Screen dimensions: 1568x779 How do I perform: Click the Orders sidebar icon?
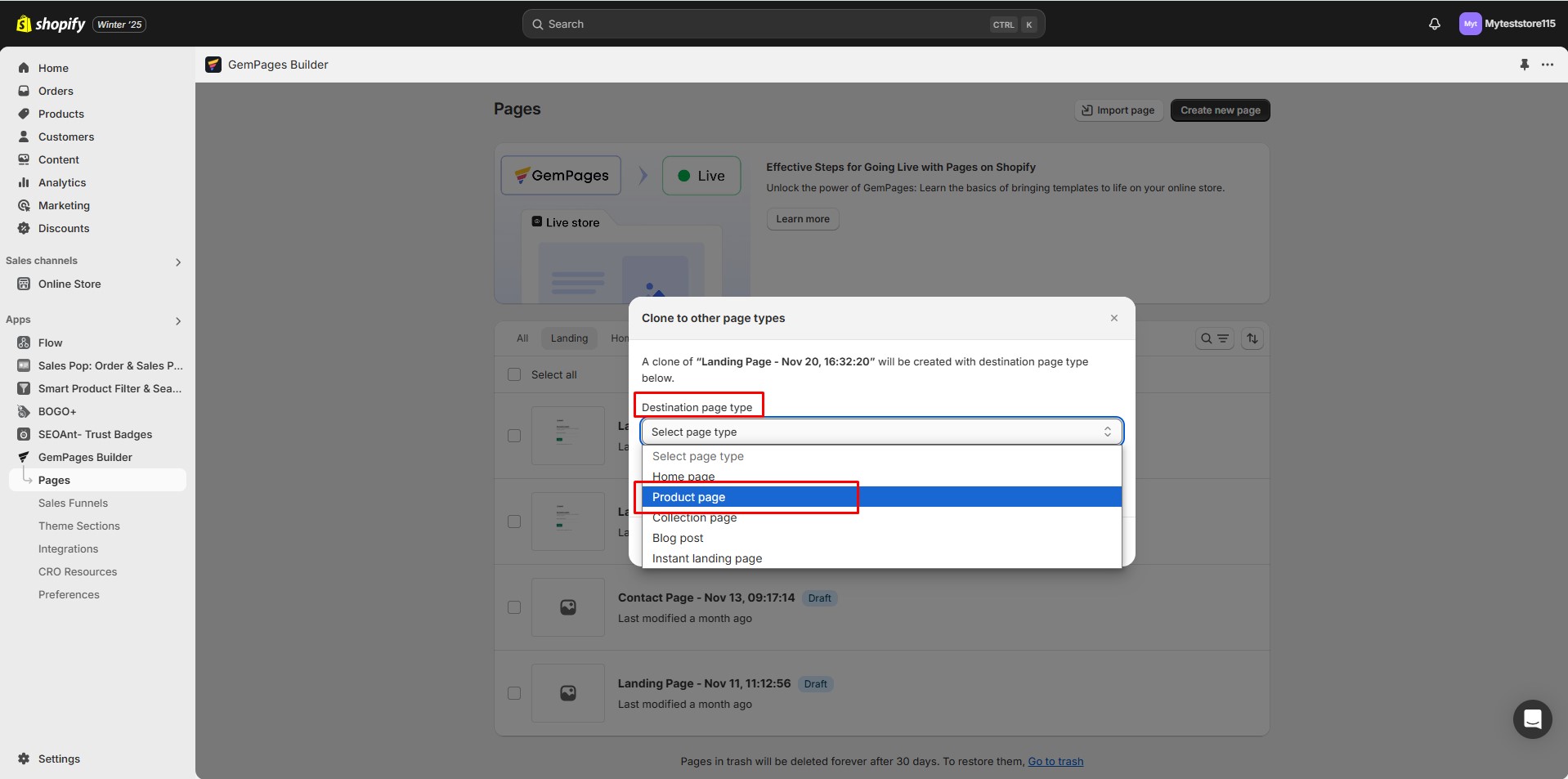tap(24, 91)
